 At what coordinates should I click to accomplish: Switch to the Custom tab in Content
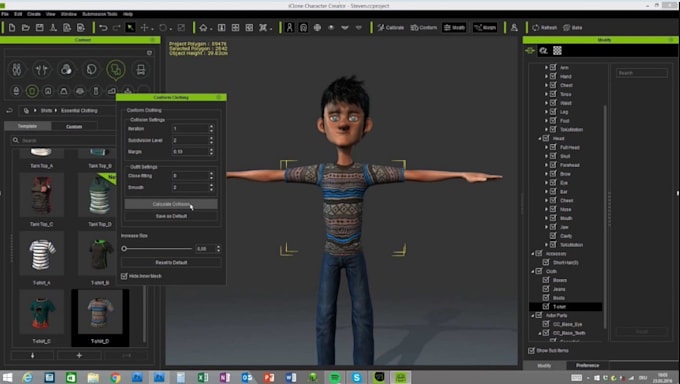pos(74,126)
